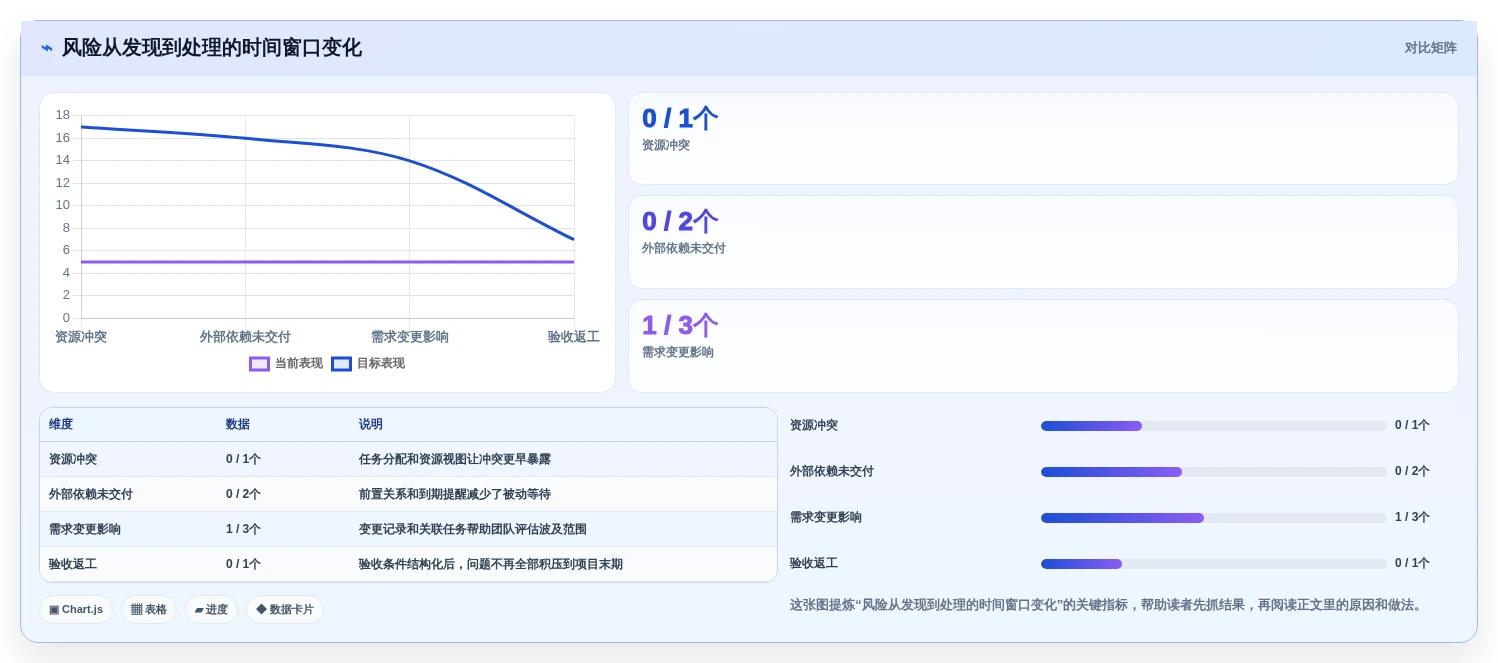
Task: Click the 验收返工 progress bar
Action: (x=1214, y=564)
